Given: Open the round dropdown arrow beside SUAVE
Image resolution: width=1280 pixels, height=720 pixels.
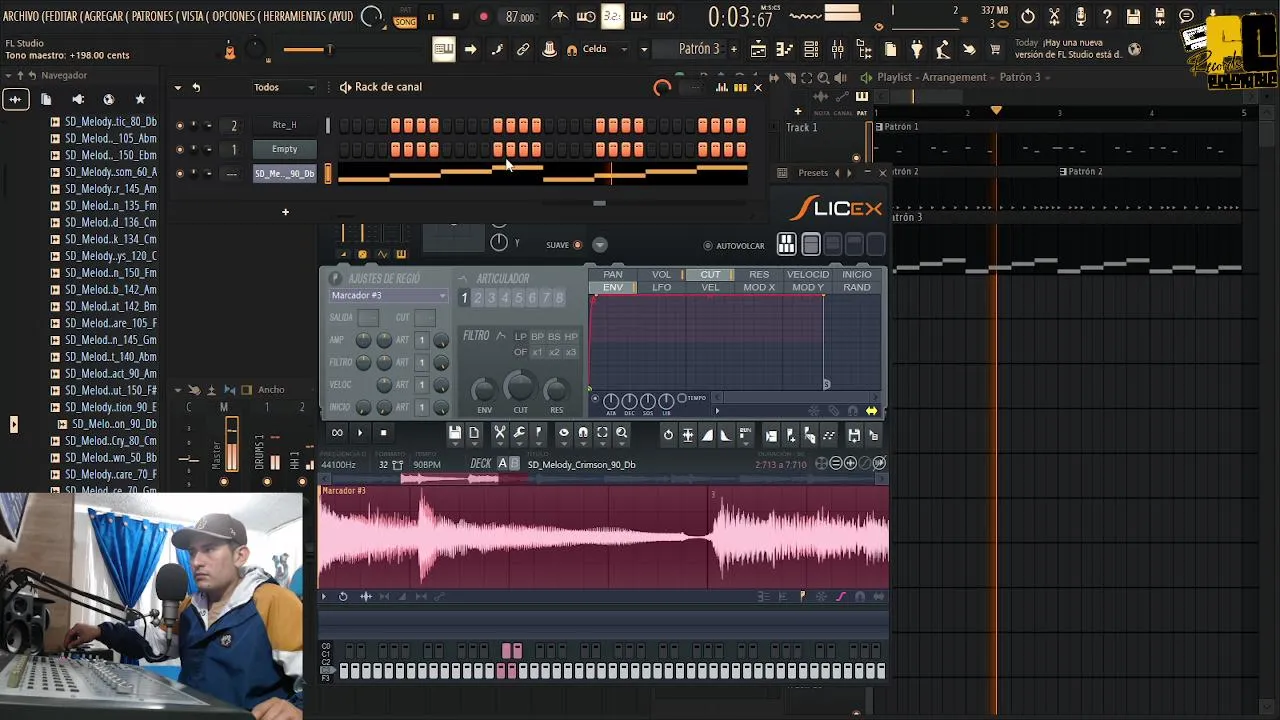Looking at the screenshot, I should [600, 245].
